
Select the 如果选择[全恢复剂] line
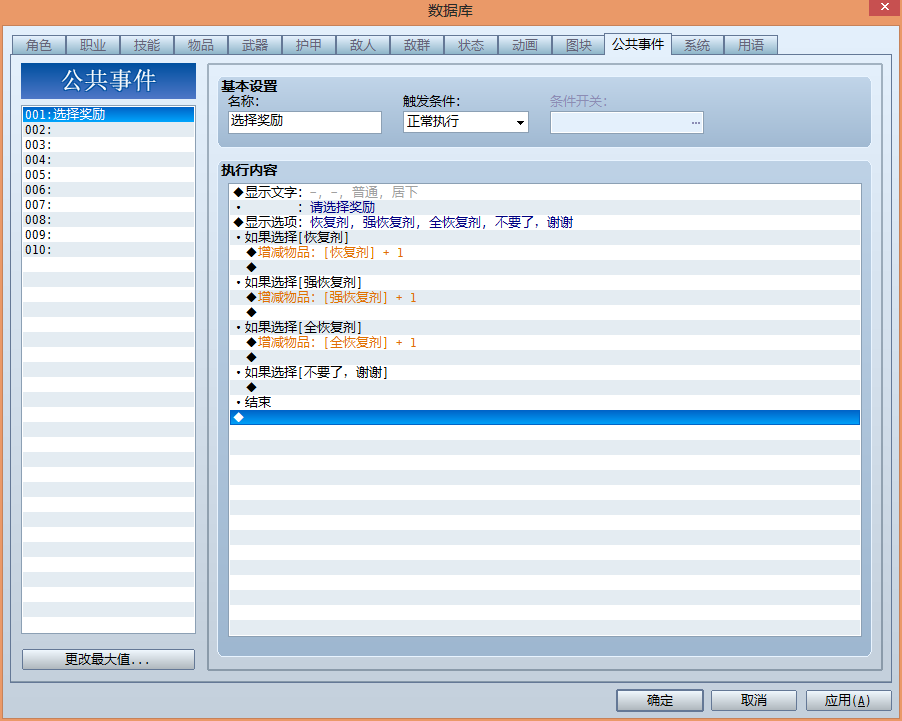[x=545, y=327]
